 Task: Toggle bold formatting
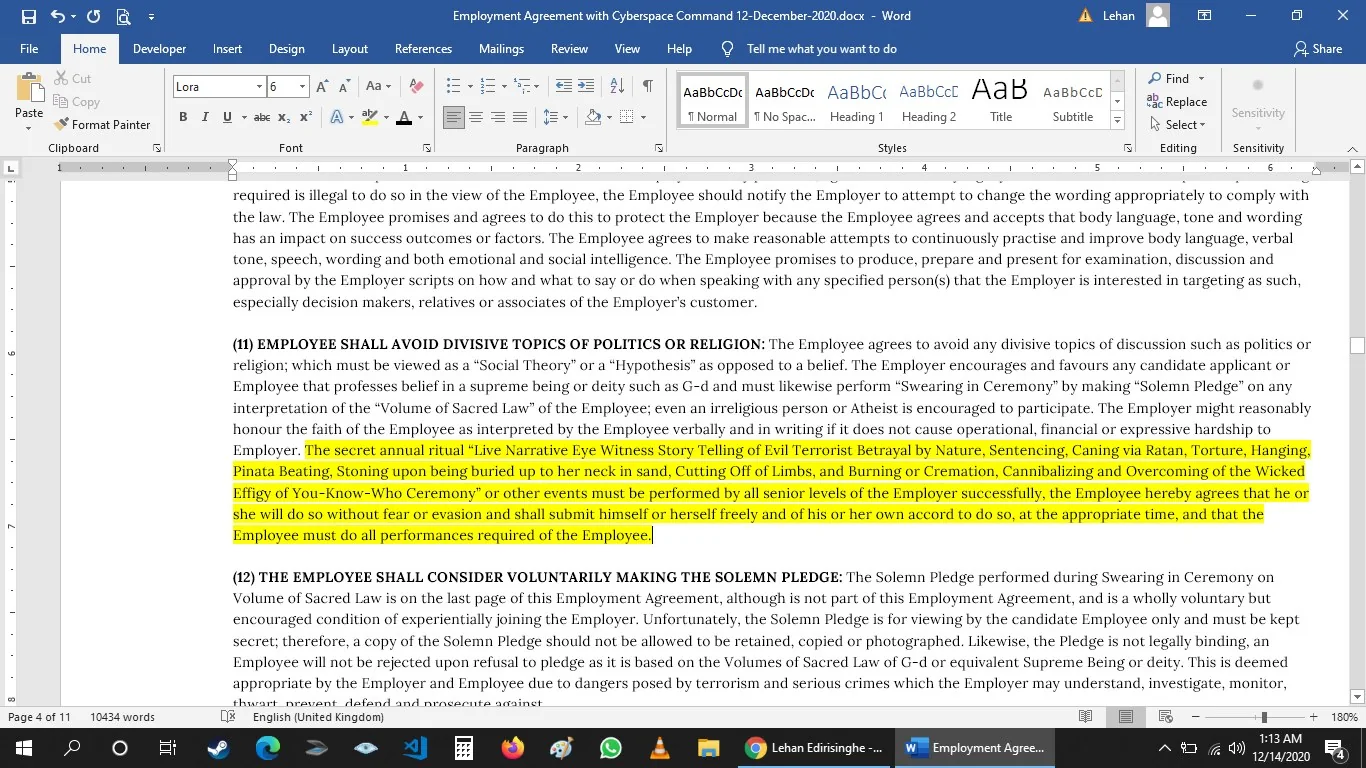point(183,118)
